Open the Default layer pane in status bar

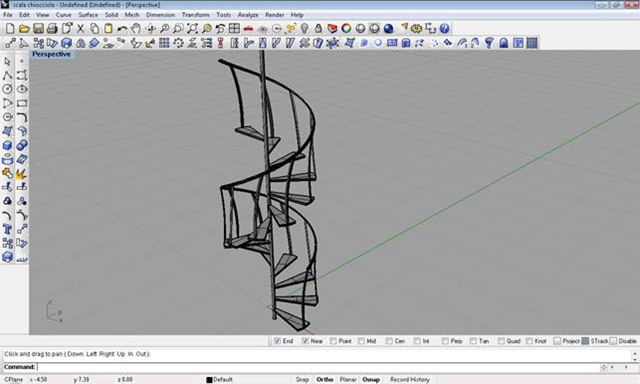point(222,380)
